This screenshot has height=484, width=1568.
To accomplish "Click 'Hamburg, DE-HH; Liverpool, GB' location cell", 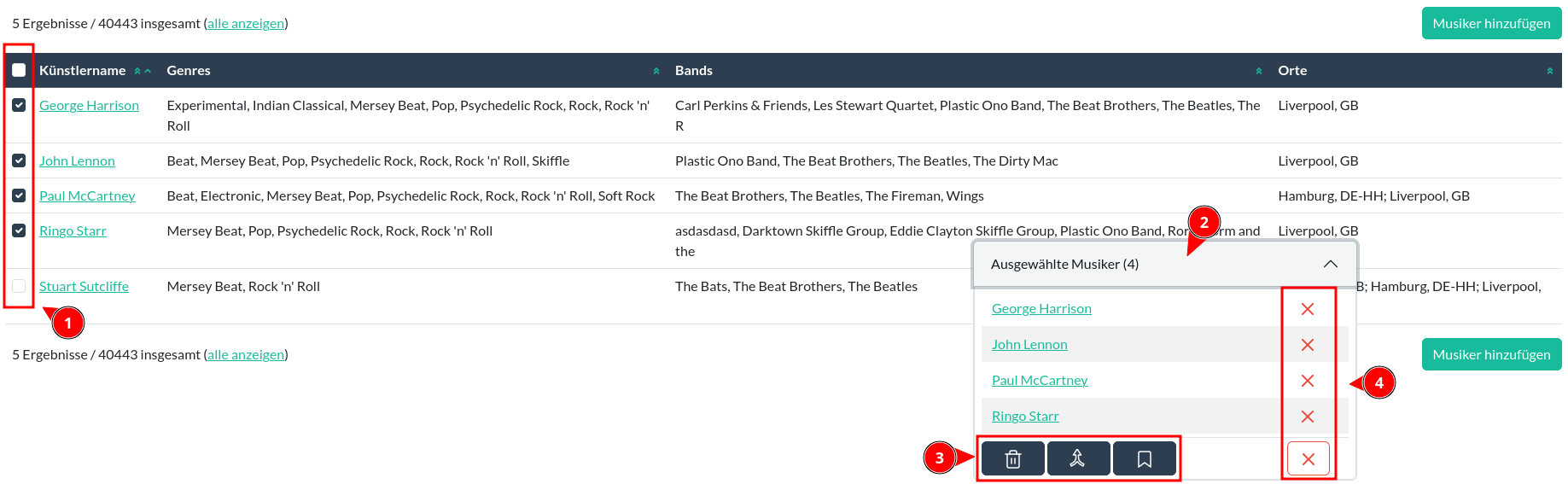I will point(1373,196).
